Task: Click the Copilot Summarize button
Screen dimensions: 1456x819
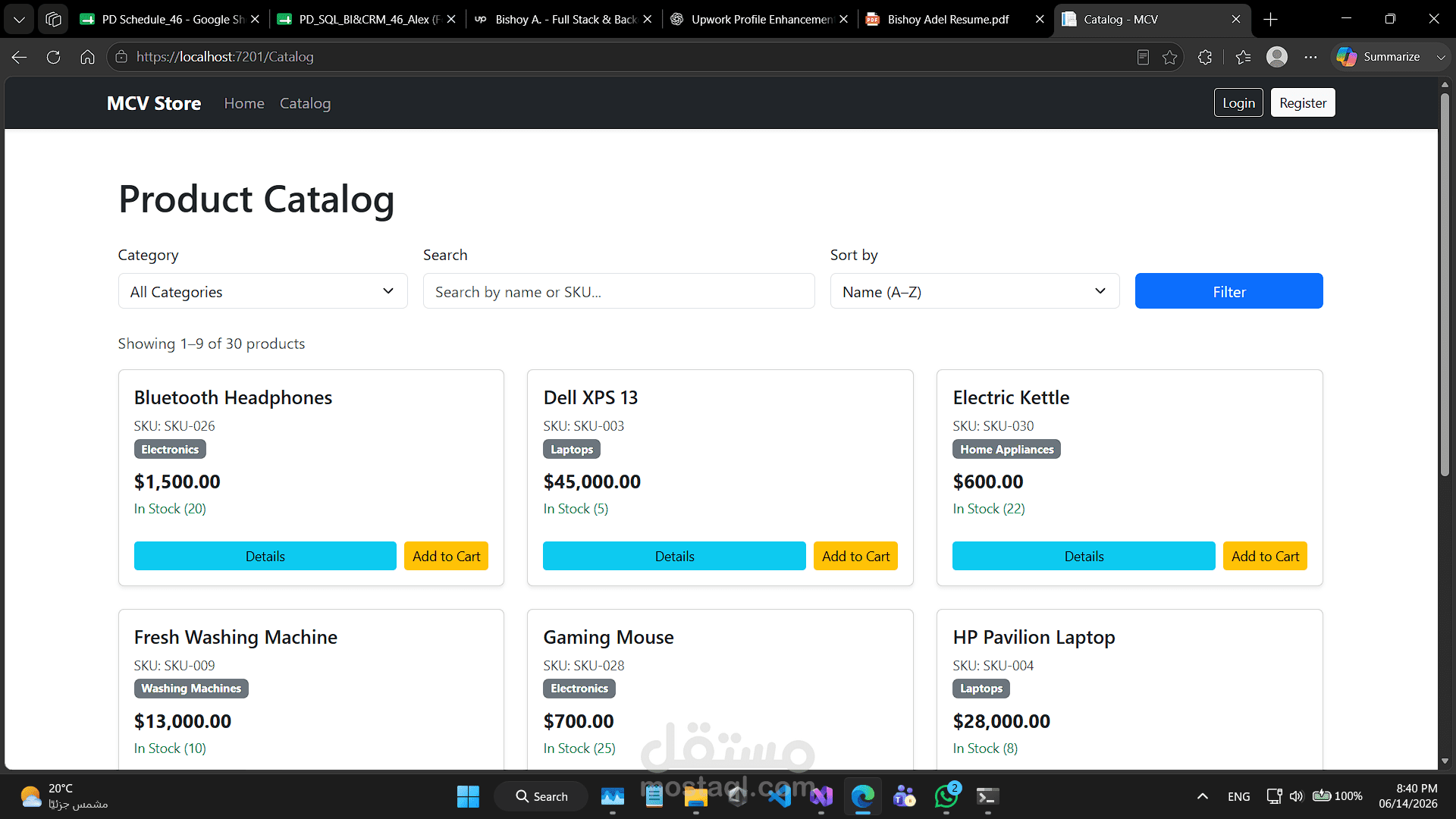Action: (x=1379, y=57)
